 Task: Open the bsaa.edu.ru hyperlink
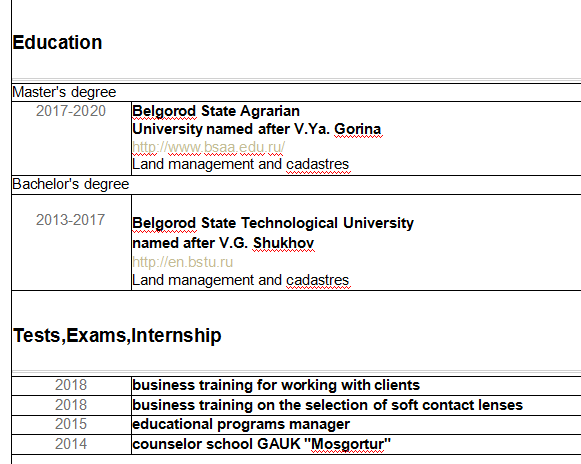209,147
